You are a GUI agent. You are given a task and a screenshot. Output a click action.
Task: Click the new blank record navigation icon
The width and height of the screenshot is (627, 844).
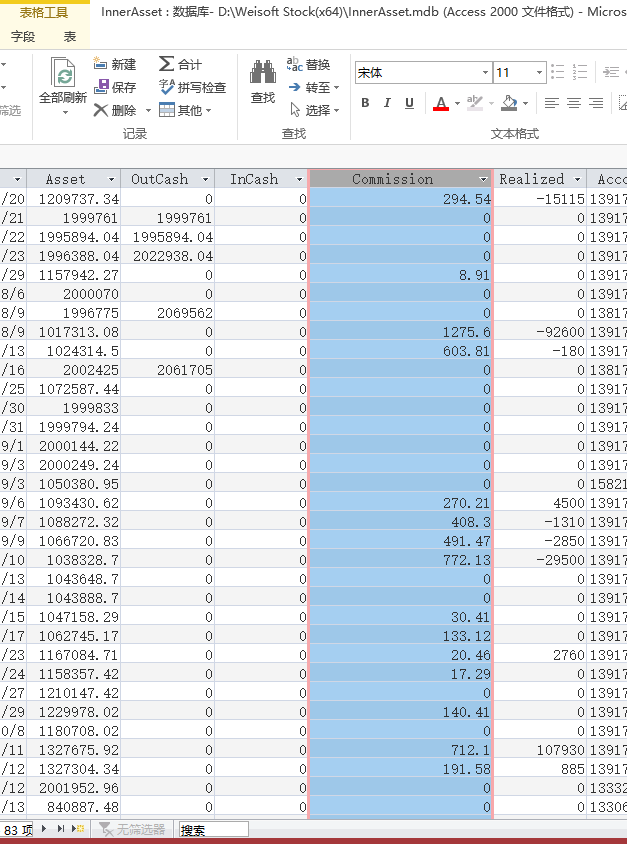tap(79, 829)
